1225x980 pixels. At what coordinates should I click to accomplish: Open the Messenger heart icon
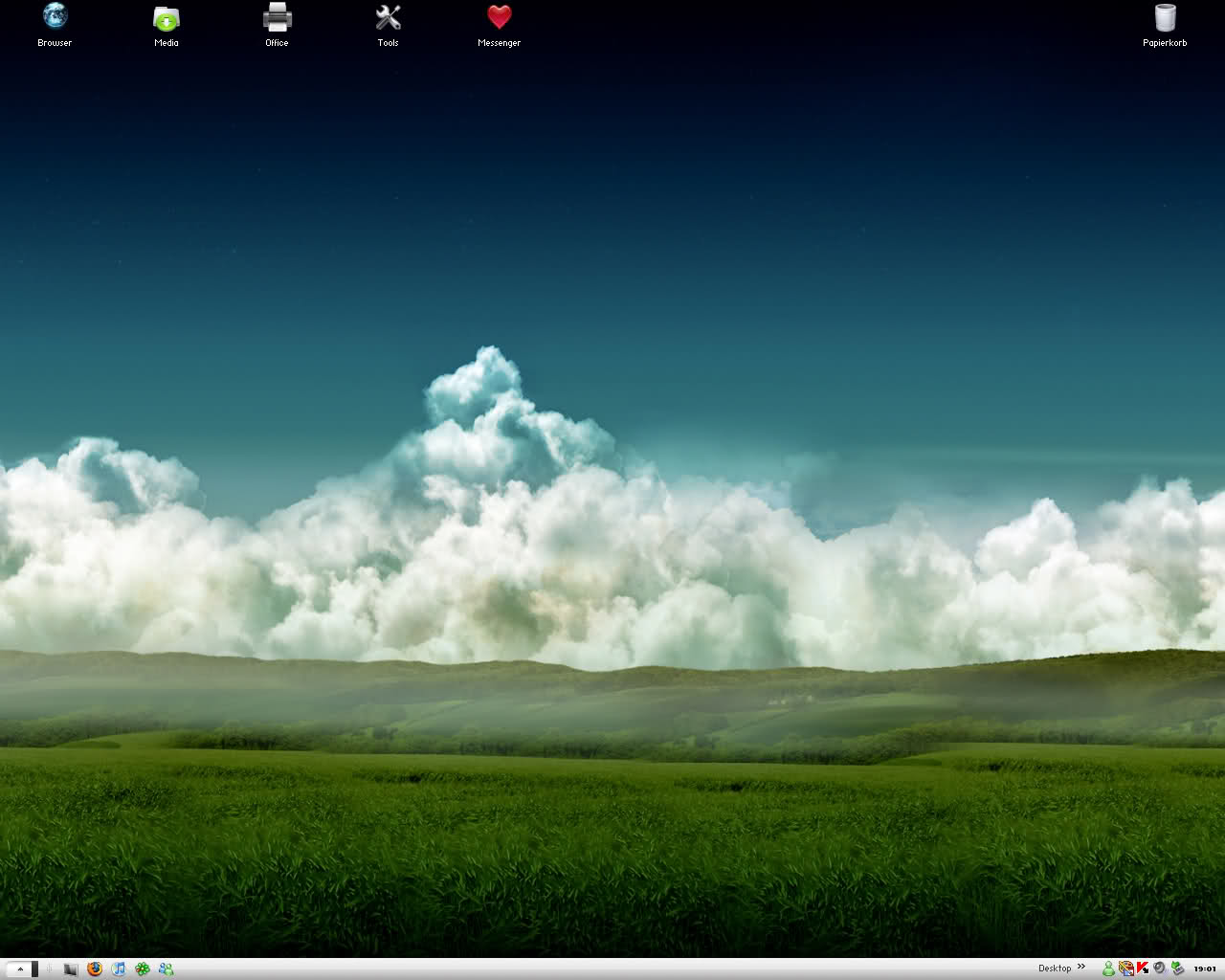(x=499, y=25)
